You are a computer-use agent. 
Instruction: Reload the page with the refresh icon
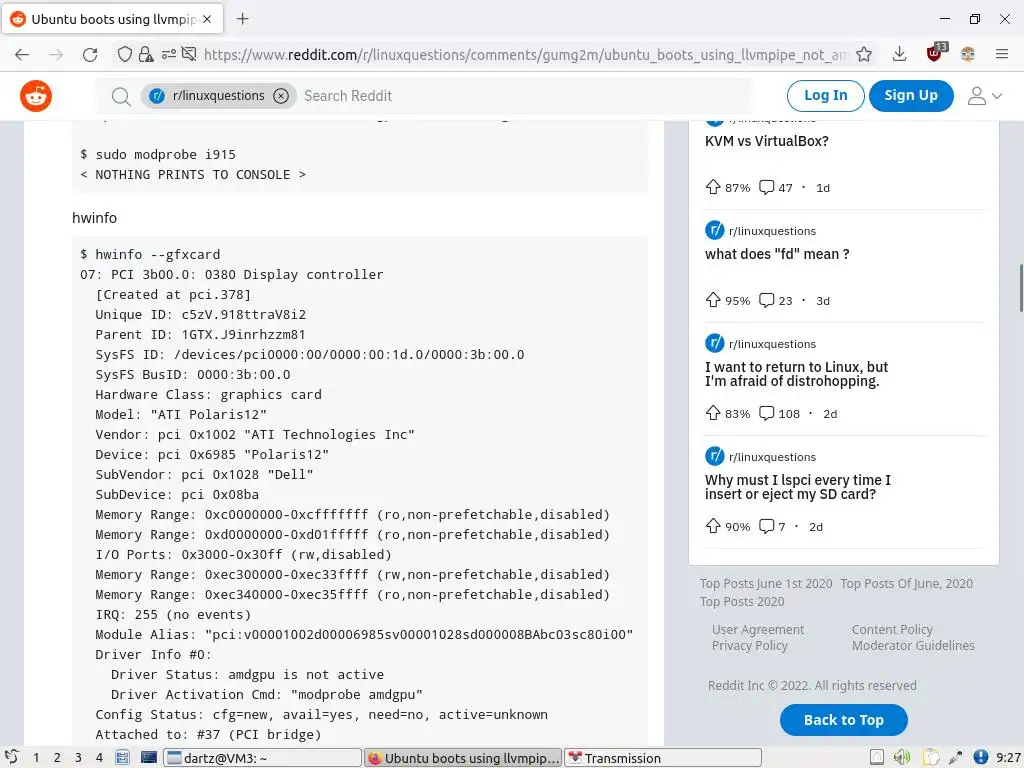point(90,55)
